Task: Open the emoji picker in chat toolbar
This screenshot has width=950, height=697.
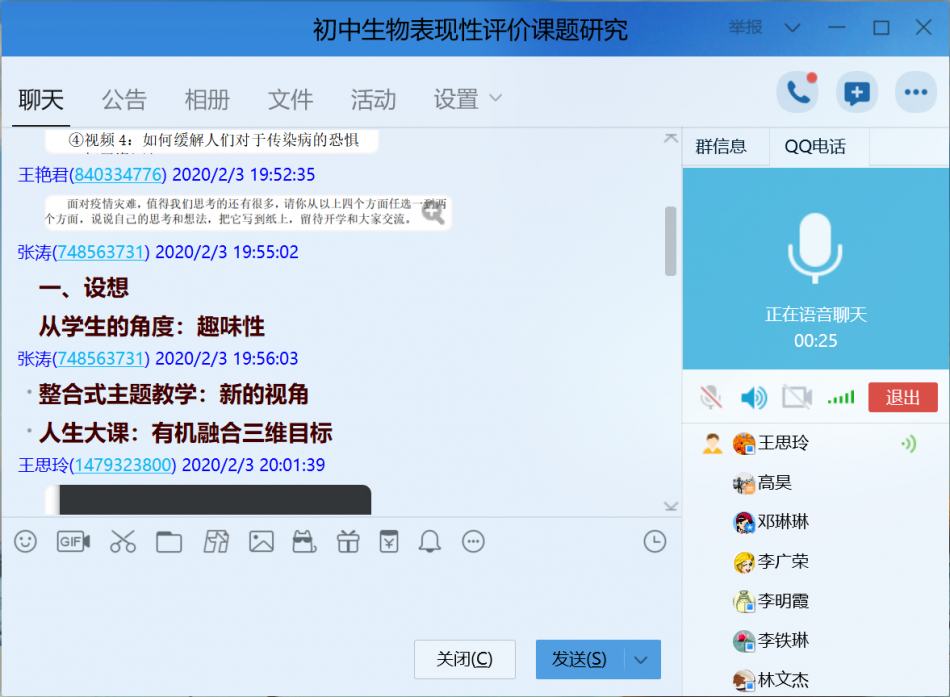Action: (25, 541)
